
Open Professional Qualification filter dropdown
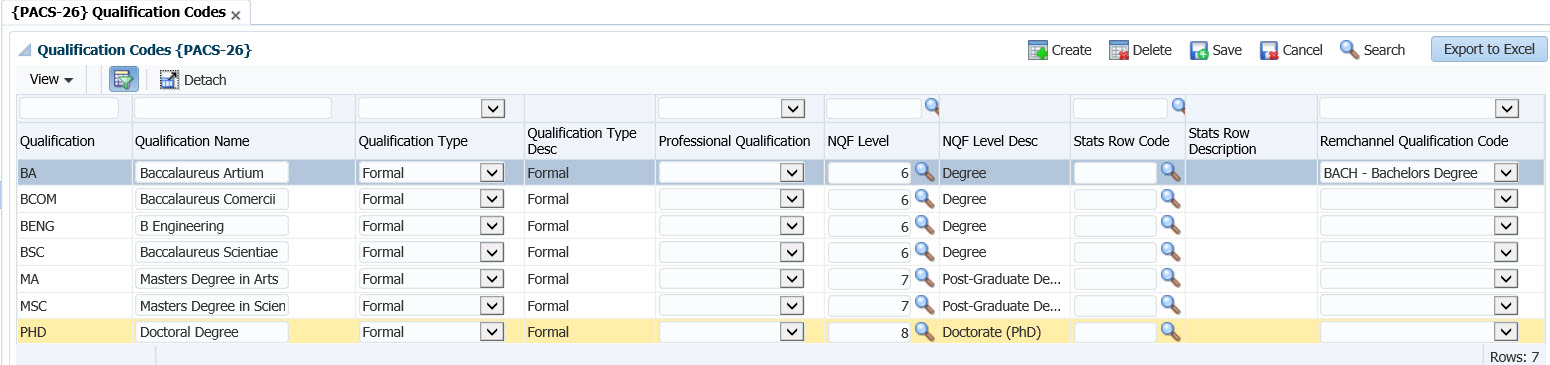(792, 108)
